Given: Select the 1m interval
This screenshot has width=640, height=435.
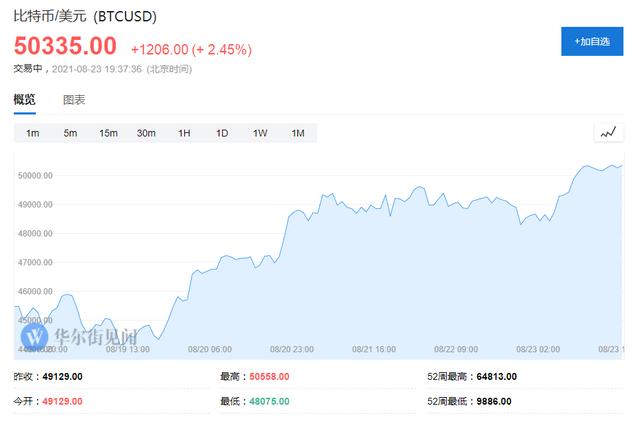Looking at the screenshot, I should [x=33, y=133].
